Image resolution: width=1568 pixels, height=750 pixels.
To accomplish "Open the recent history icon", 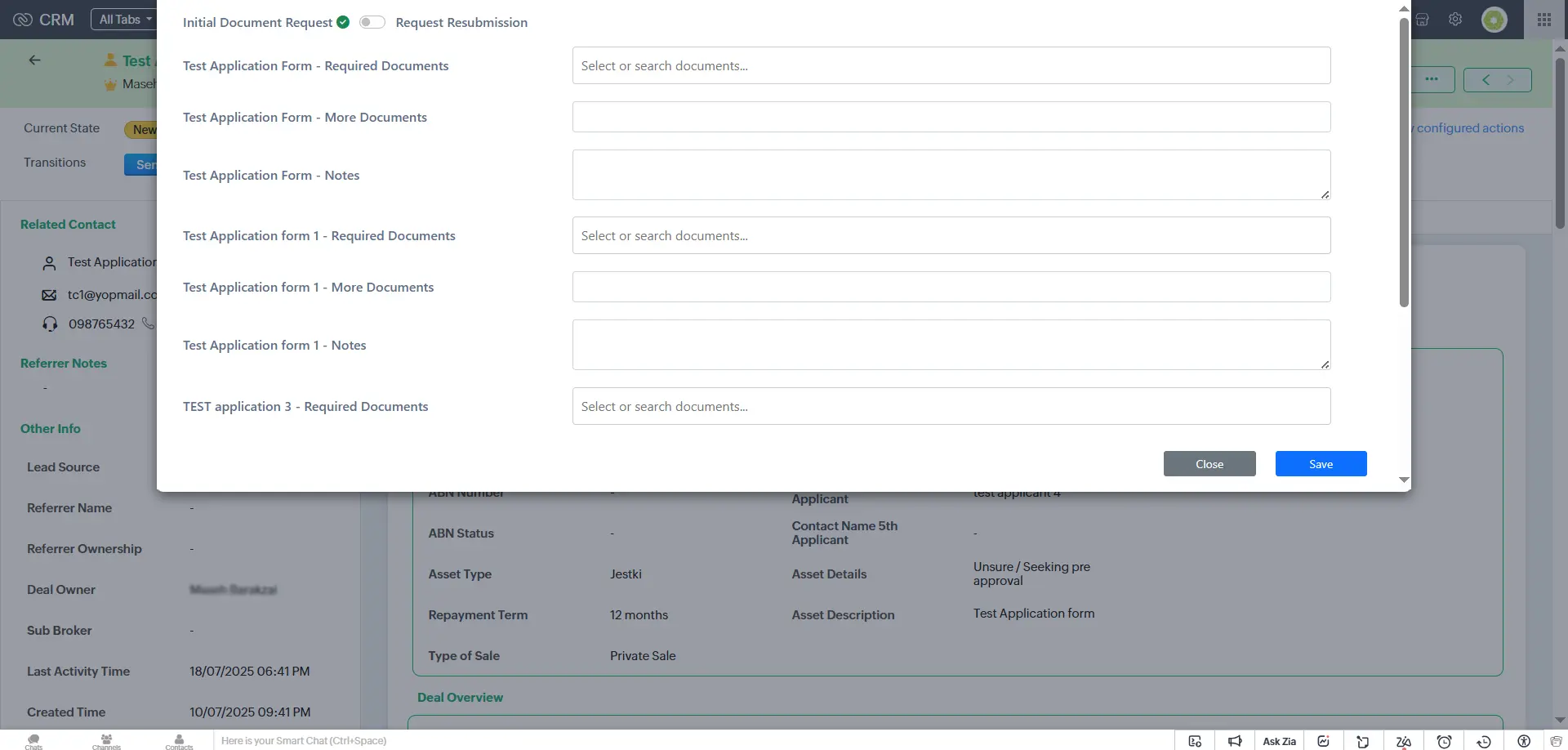I will tap(1484, 741).
